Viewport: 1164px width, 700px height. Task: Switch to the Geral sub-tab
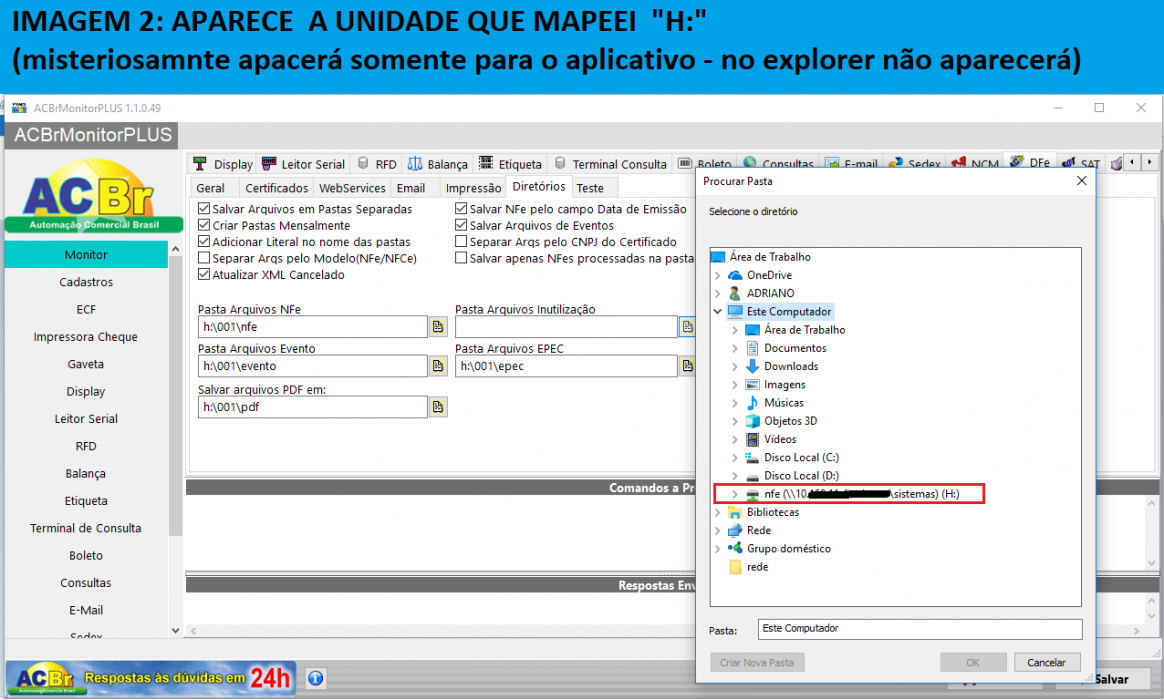click(x=211, y=189)
